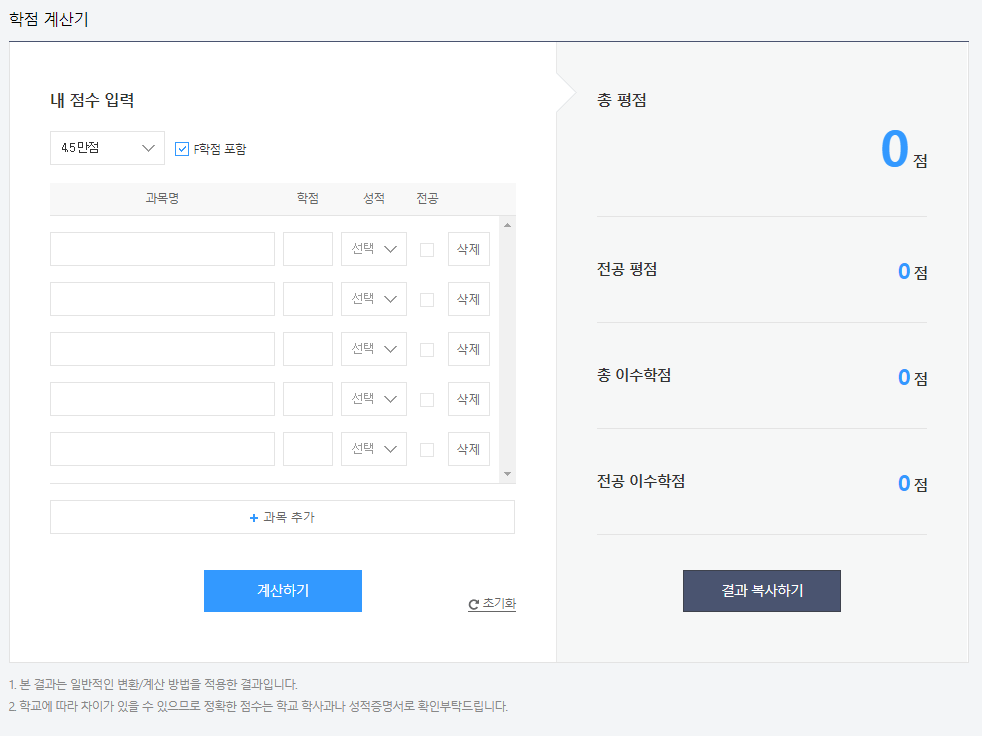
Task: Focus the second row 학점 credit field
Action: [x=308, y=299]
